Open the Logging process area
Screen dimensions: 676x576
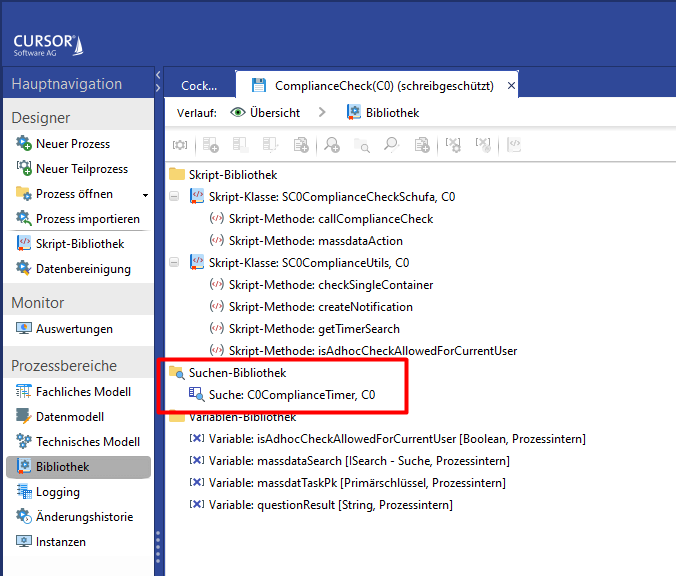tap(57, 492)
